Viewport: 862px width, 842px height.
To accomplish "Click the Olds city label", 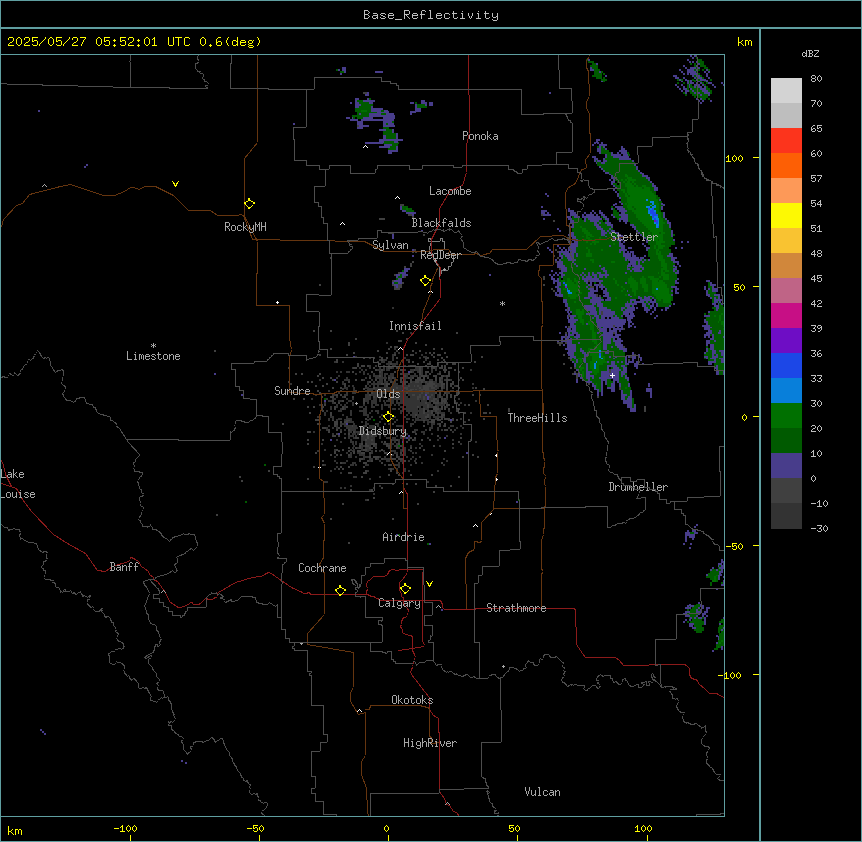I will (388, 394).
